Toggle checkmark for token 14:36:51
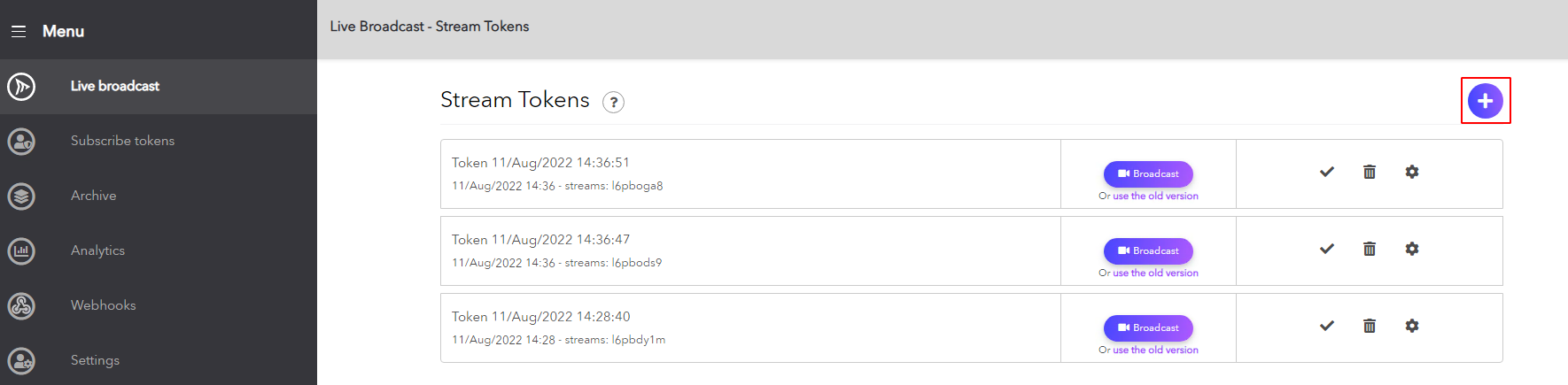Viewport: 1568px width, 385px height. [1327, 172]
